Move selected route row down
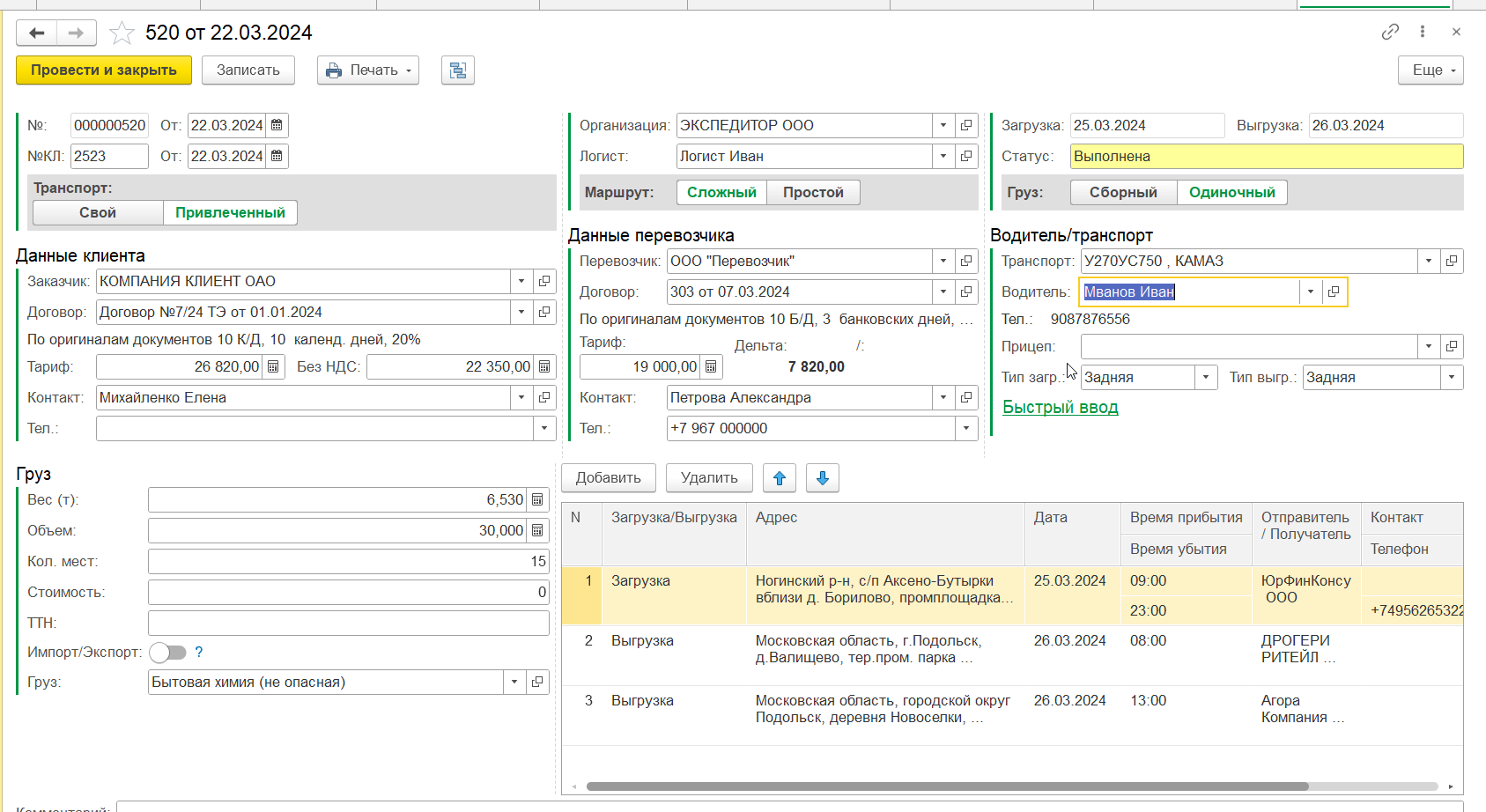 (823, 477)
